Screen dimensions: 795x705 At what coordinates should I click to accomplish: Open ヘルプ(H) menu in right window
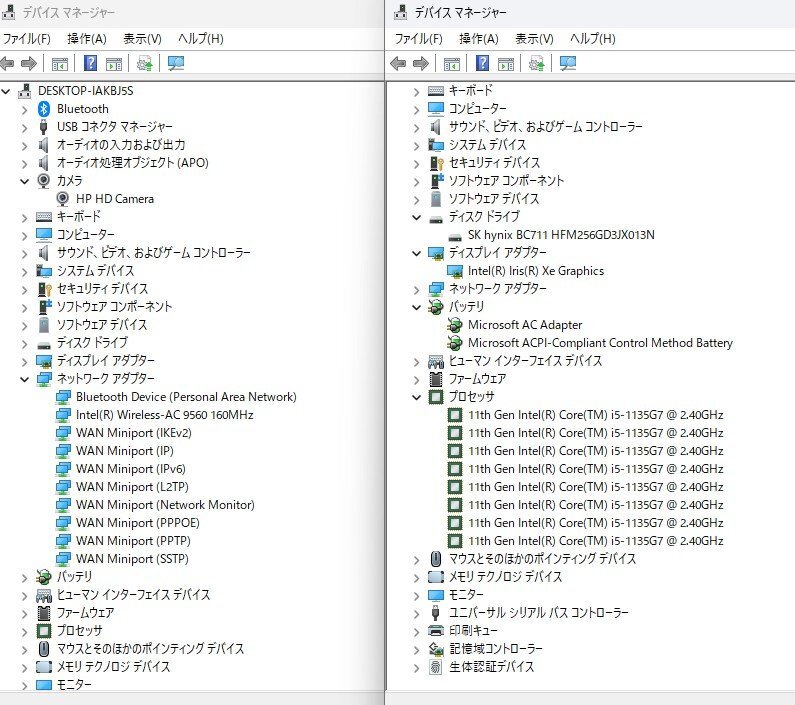point(593,39)
